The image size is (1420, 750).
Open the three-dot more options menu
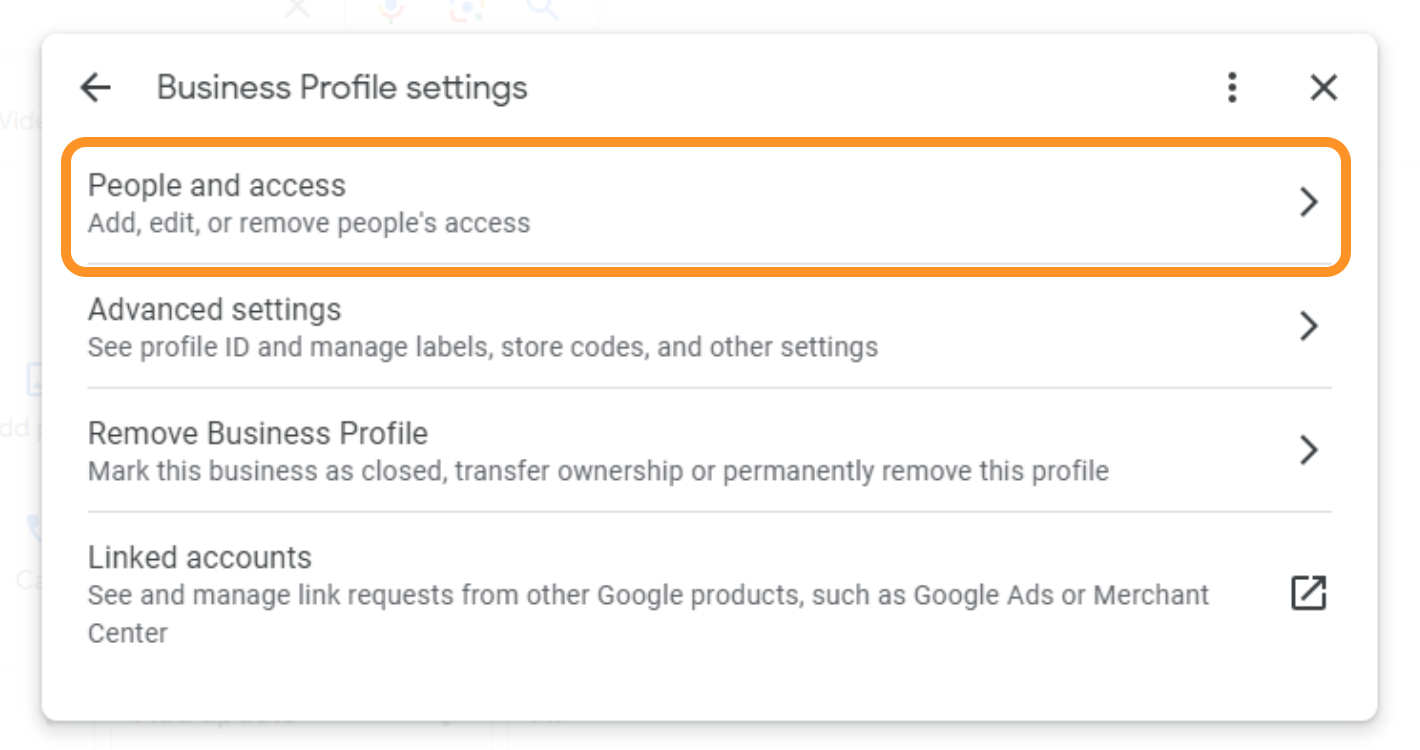1232,88
